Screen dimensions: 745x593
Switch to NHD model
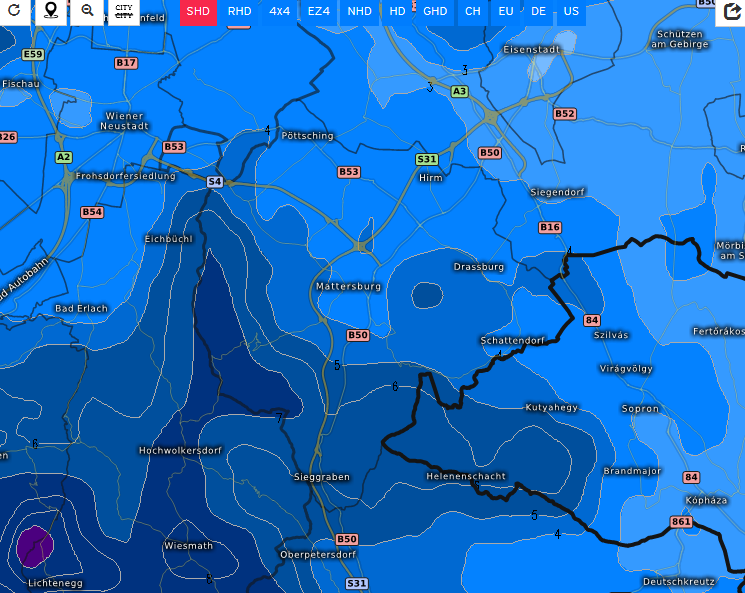tap(359, 12)
